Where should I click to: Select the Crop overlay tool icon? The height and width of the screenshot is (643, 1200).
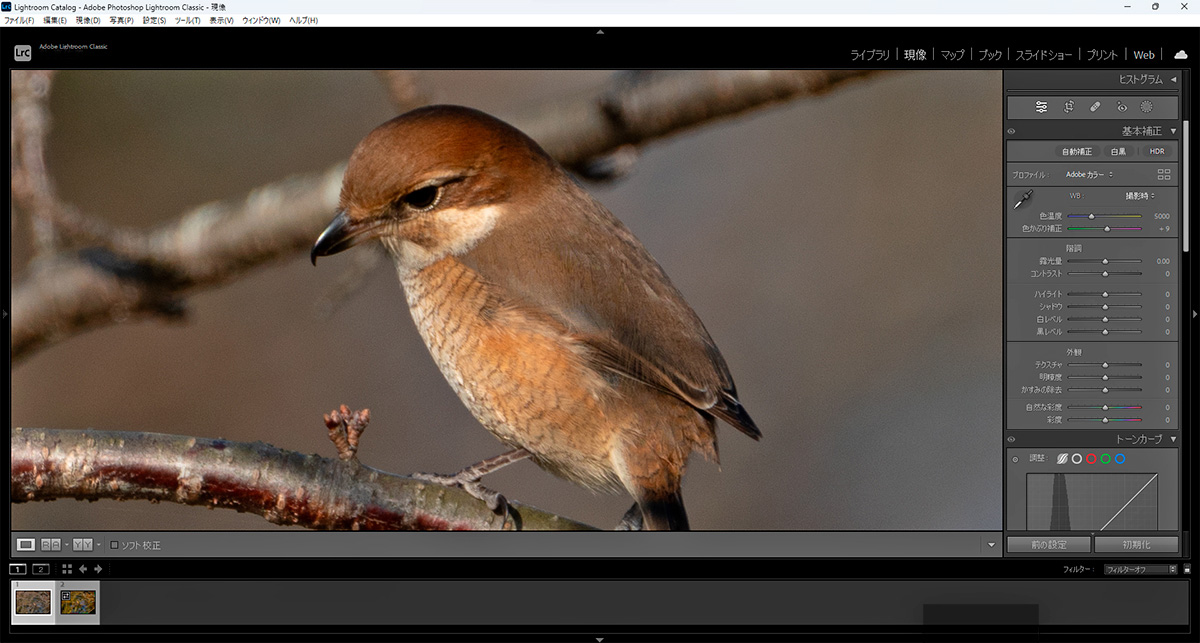coord(1068,107)
